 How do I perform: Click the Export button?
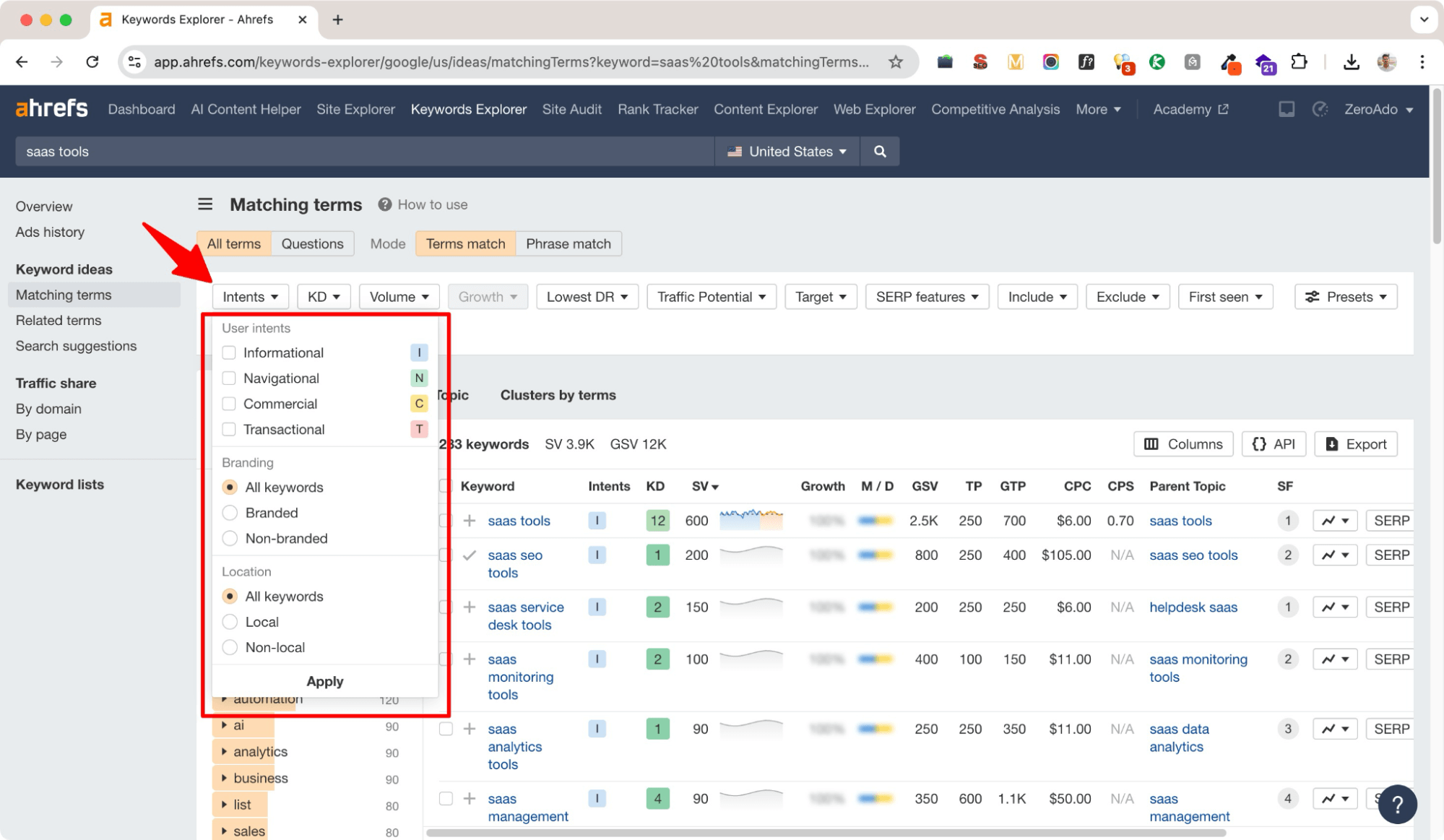(x=1356, y=444)
